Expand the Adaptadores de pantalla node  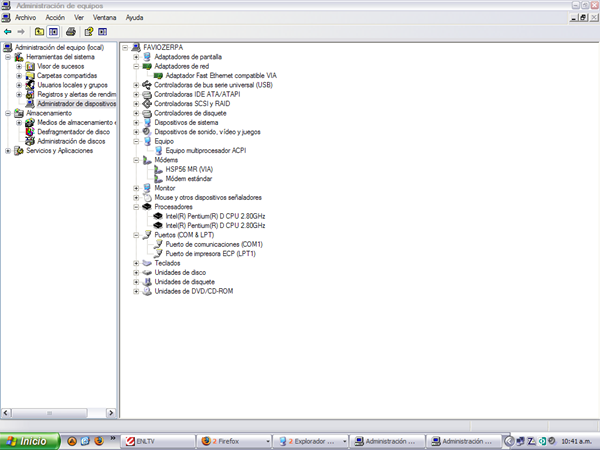[x=136, y=57]
